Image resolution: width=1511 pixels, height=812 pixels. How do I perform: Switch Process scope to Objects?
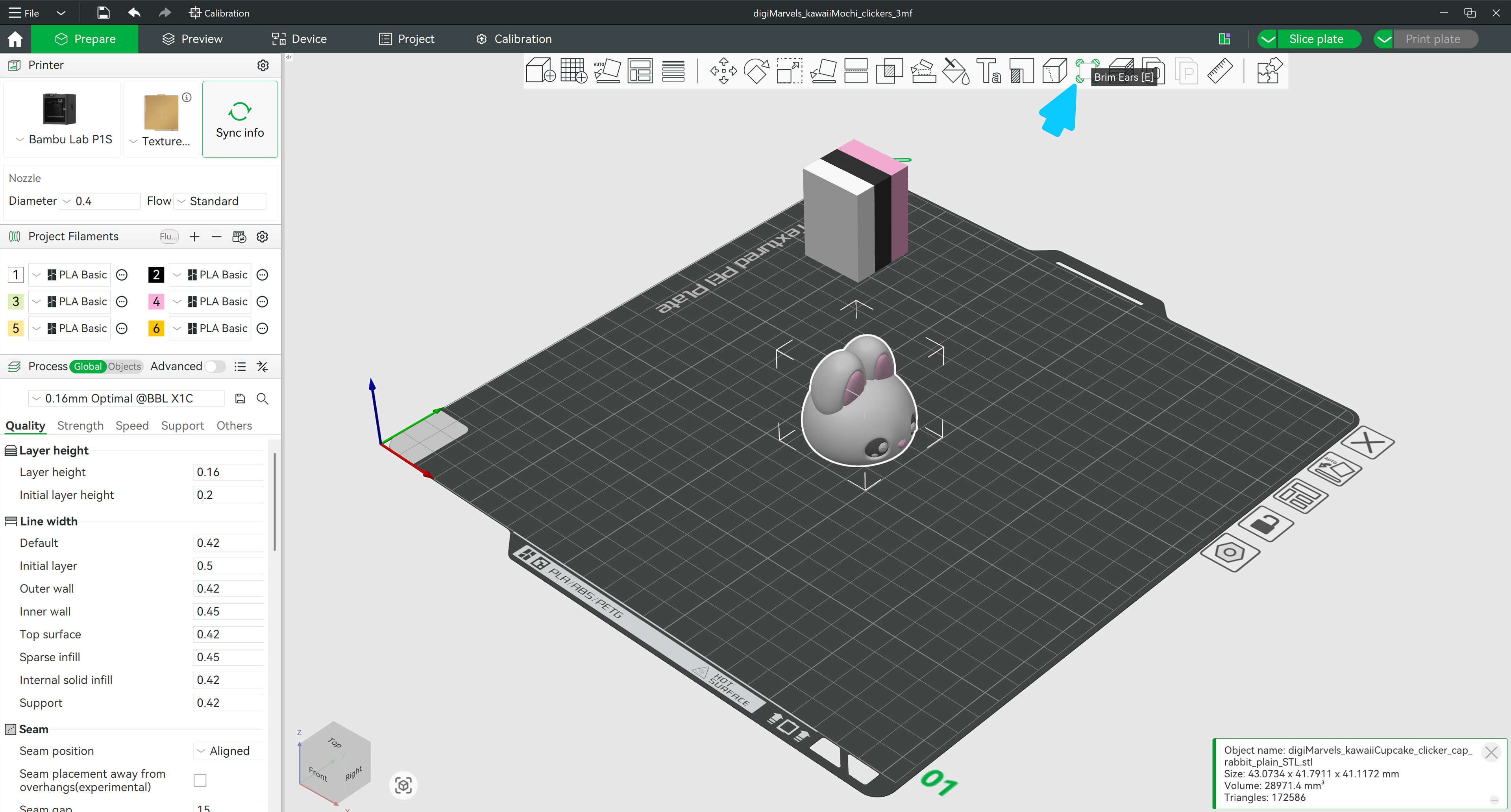coord(124,366)
